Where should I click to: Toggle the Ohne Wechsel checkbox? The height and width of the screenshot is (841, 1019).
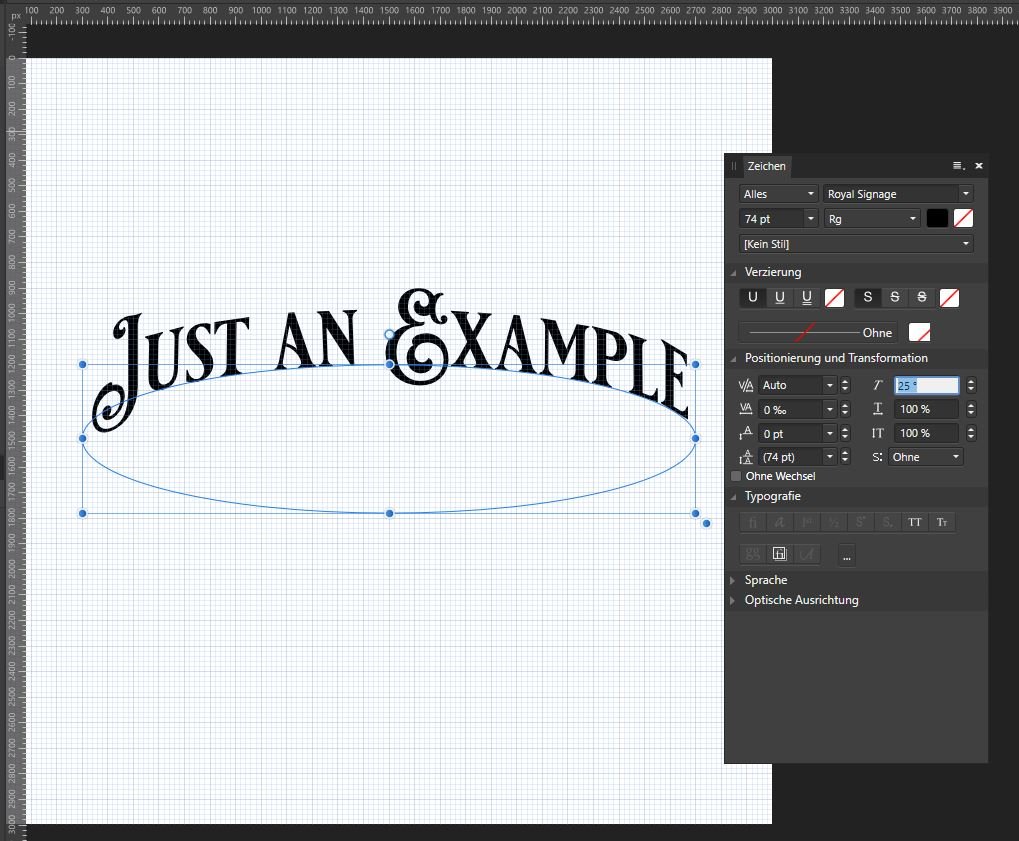(737, 476)
